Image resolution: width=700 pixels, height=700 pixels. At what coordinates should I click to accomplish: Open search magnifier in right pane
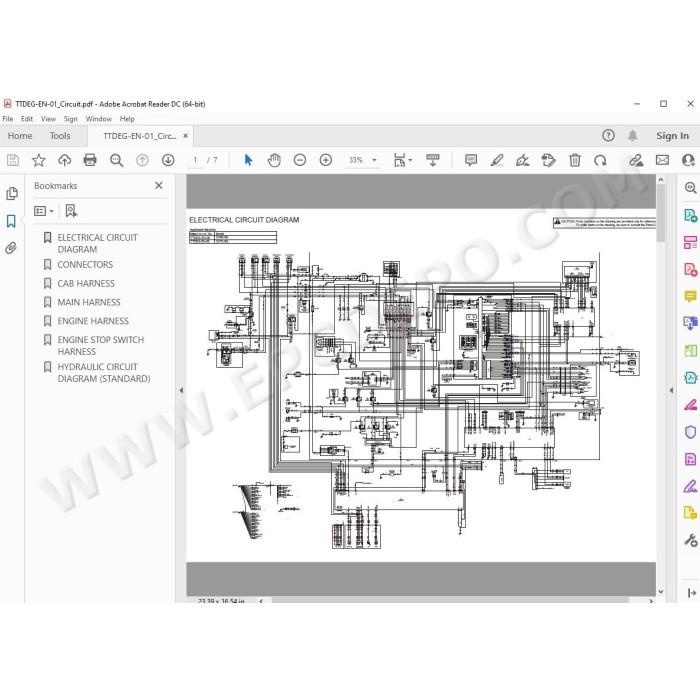pyautogui.click(x=690, y=188)
